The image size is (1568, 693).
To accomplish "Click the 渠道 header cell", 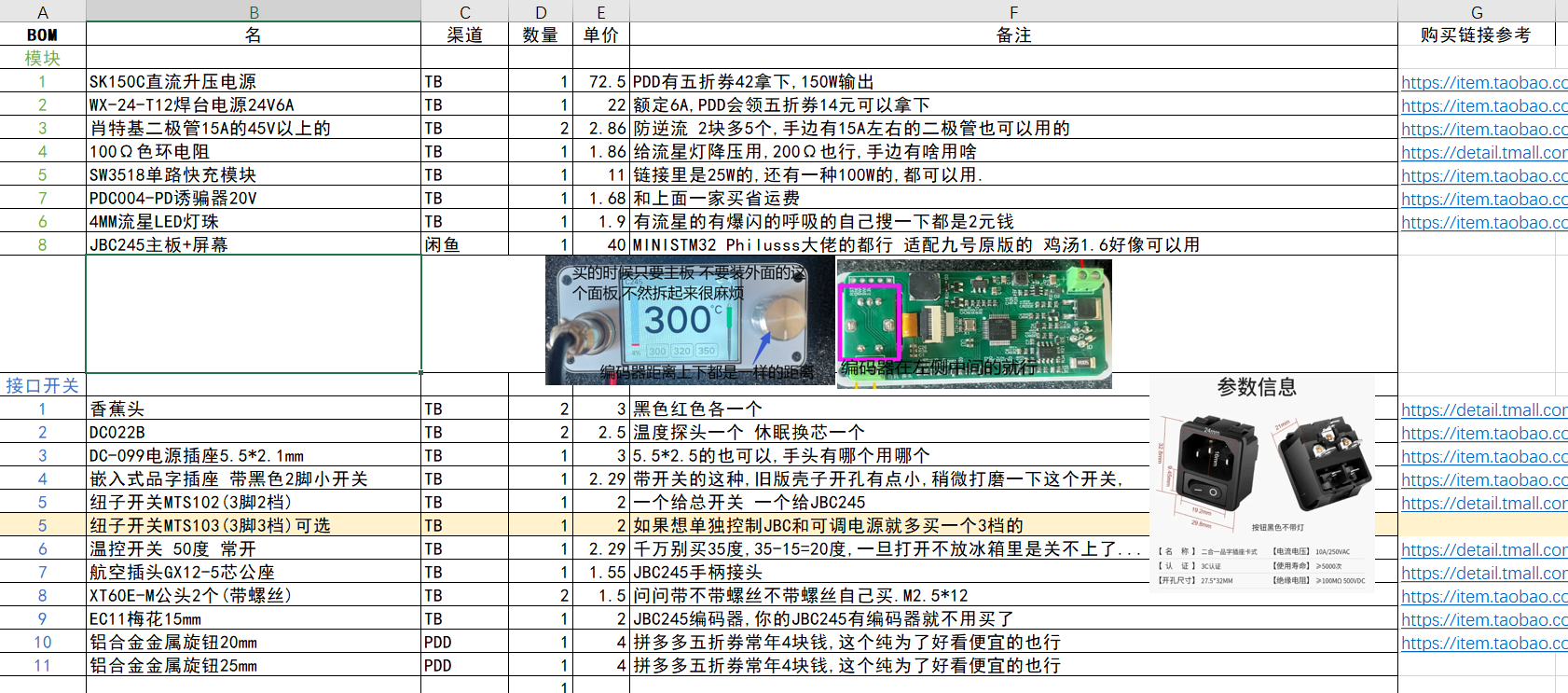I will [x=465, y=35].
